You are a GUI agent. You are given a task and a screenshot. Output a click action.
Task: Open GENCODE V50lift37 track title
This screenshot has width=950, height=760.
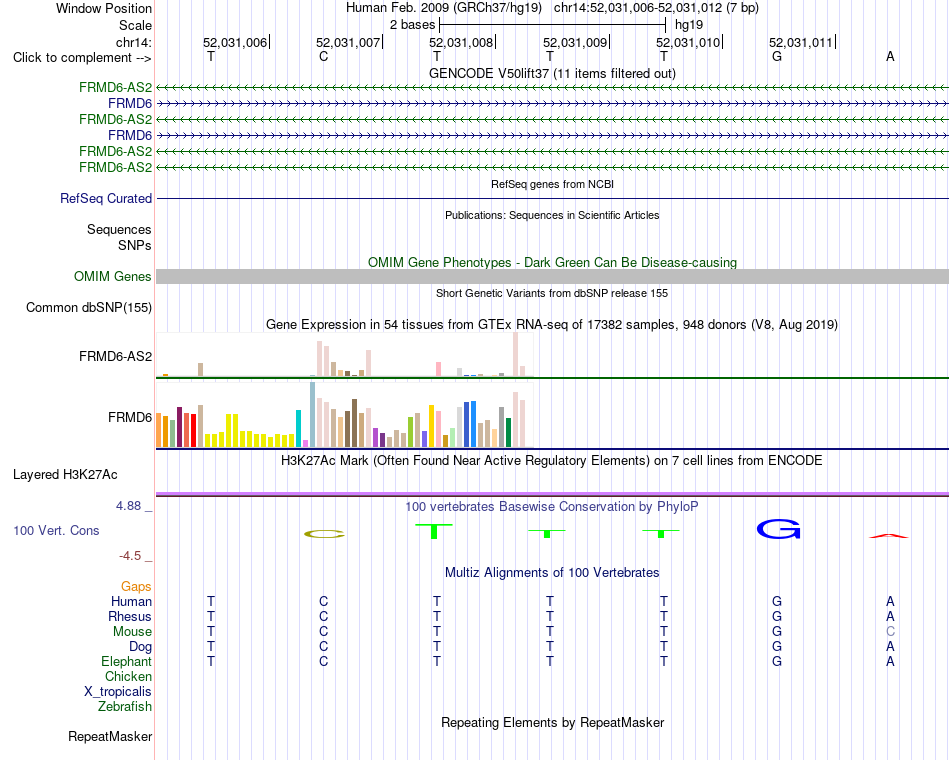(x=552, y=73)
